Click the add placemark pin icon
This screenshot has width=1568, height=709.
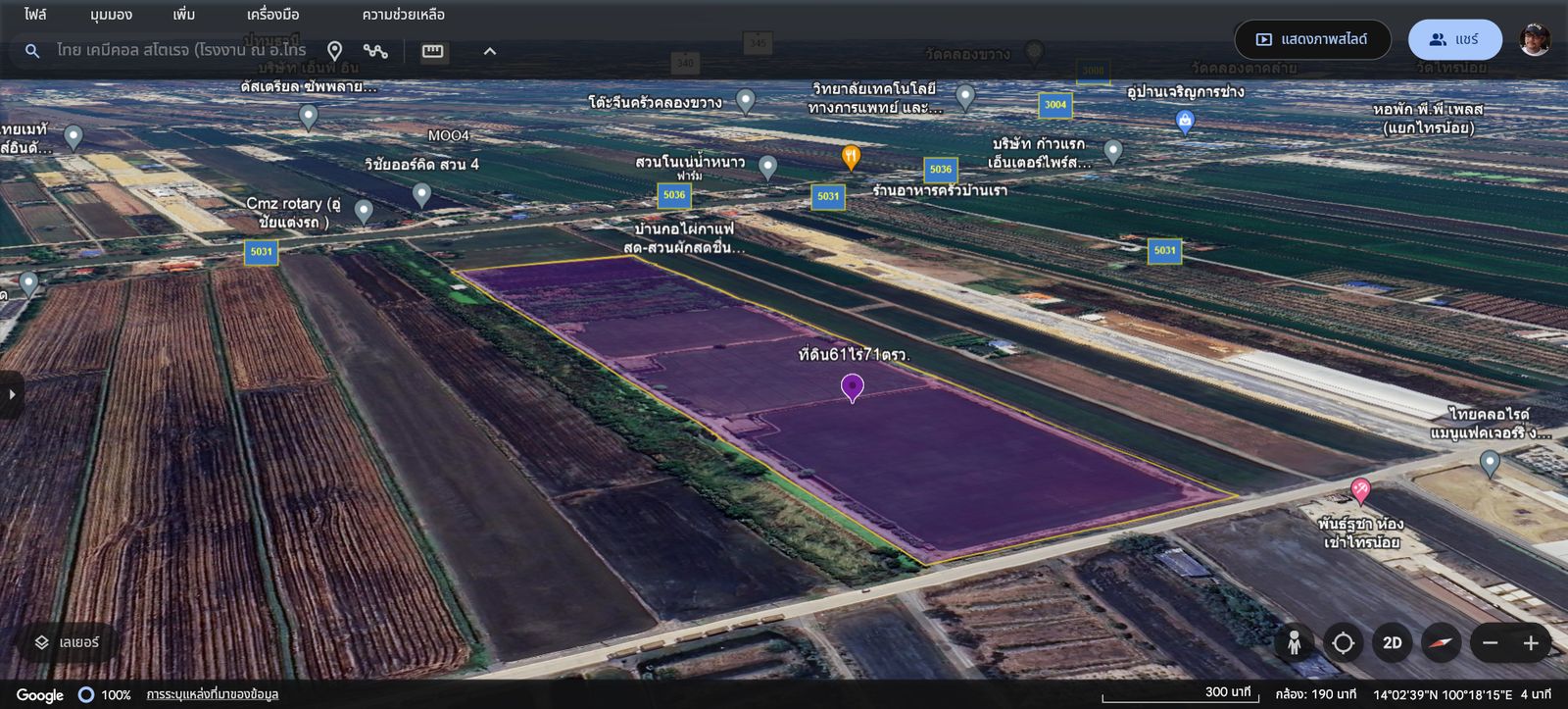click(x=334, y=51)
